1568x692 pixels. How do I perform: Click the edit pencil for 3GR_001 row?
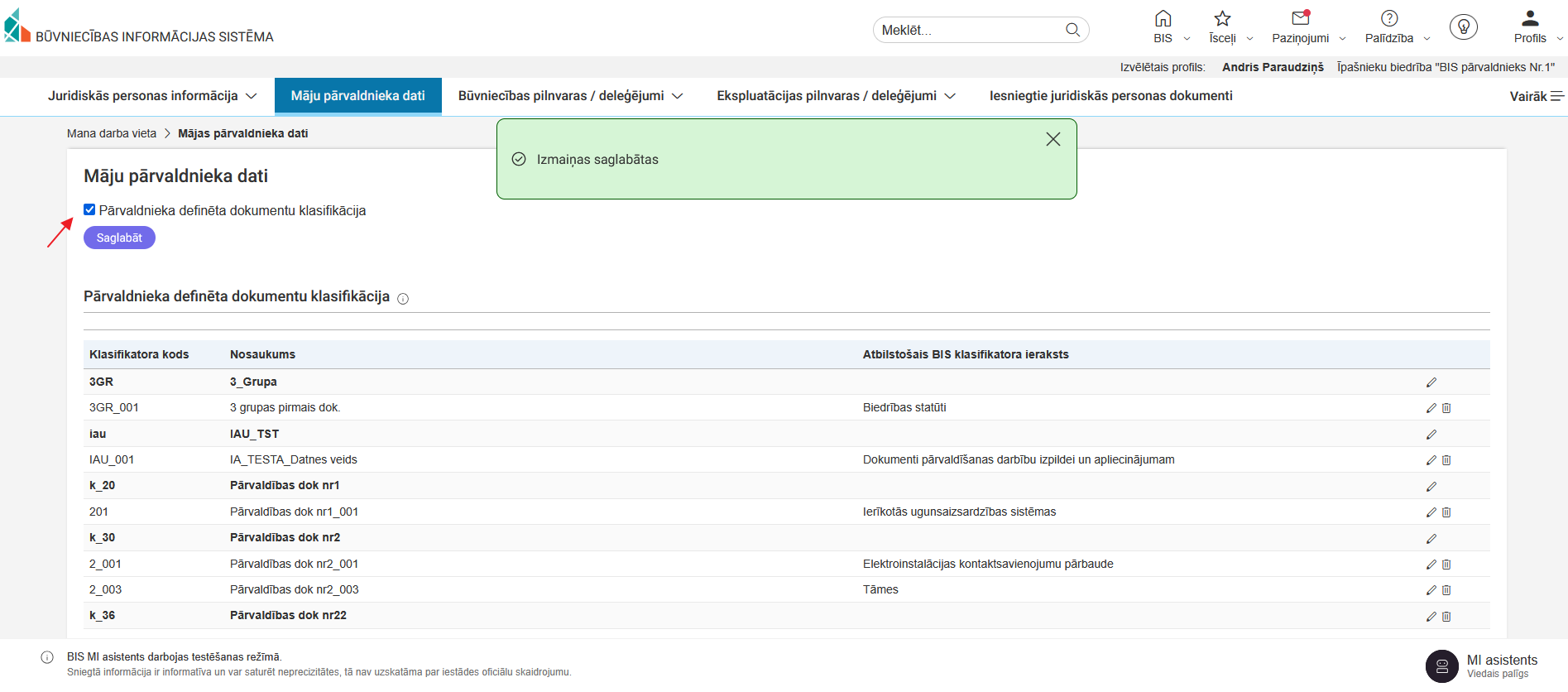(x=1431, y=408)
